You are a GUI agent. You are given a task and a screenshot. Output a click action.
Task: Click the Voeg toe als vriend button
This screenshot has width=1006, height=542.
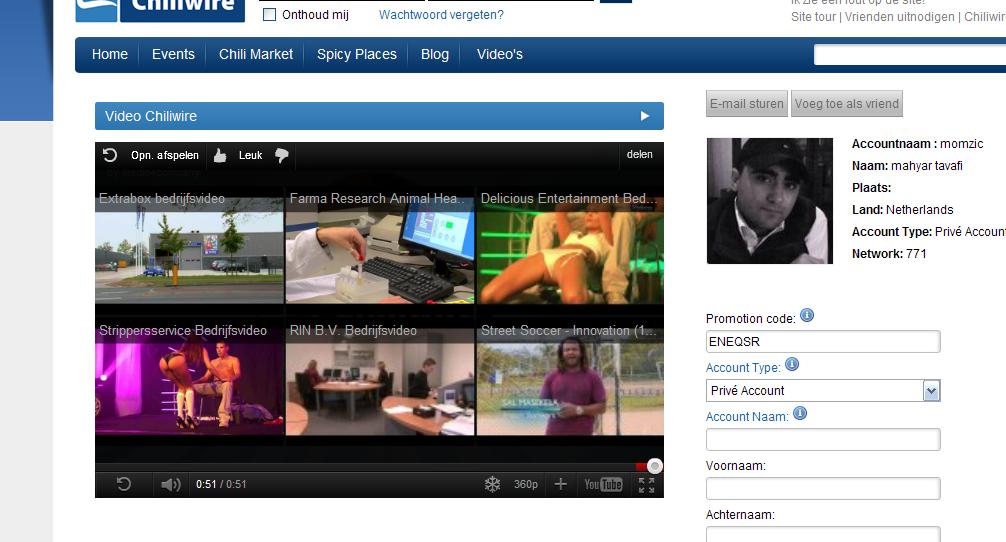click(847, 104)
